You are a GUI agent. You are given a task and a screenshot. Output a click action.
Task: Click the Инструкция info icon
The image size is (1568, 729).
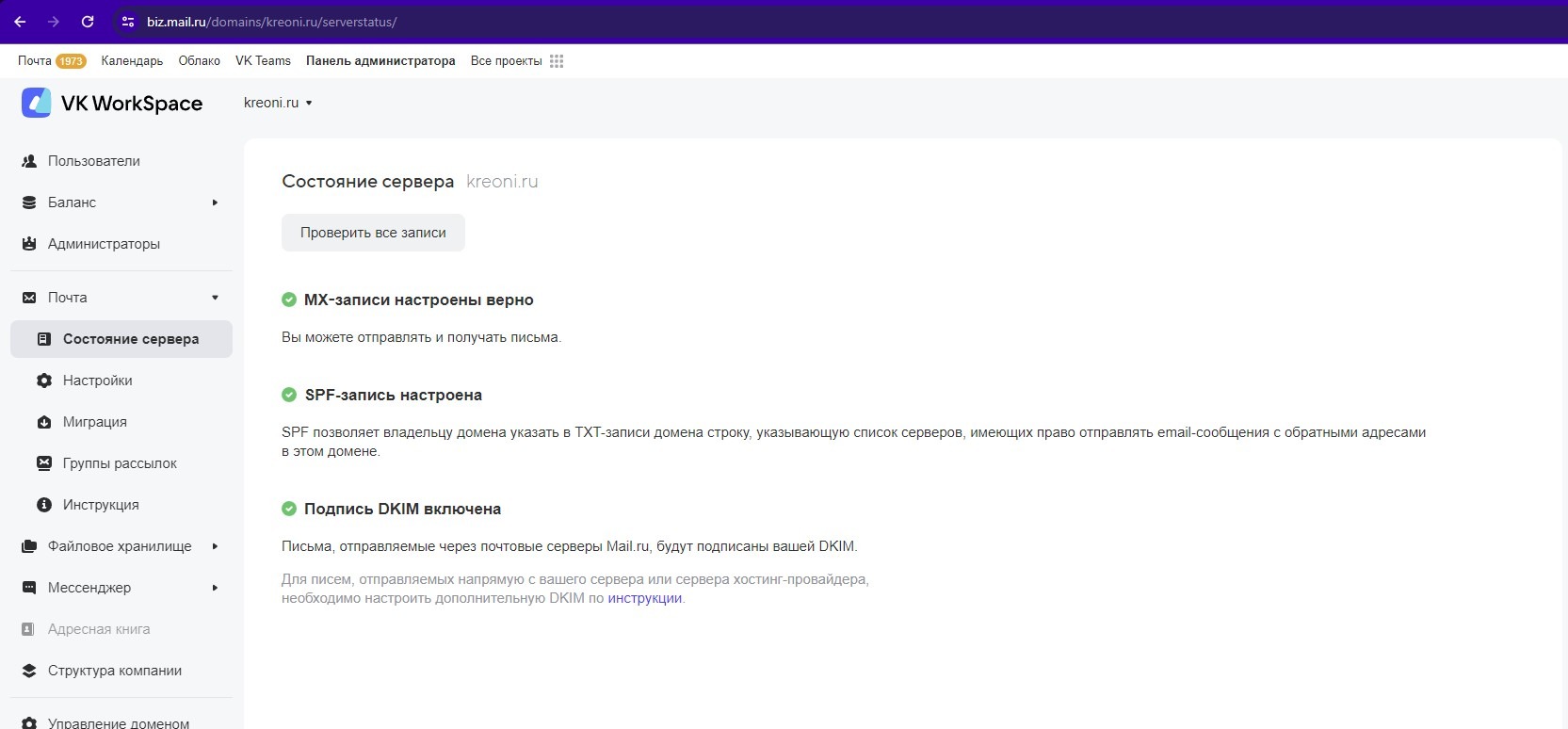tap(44, 505)
